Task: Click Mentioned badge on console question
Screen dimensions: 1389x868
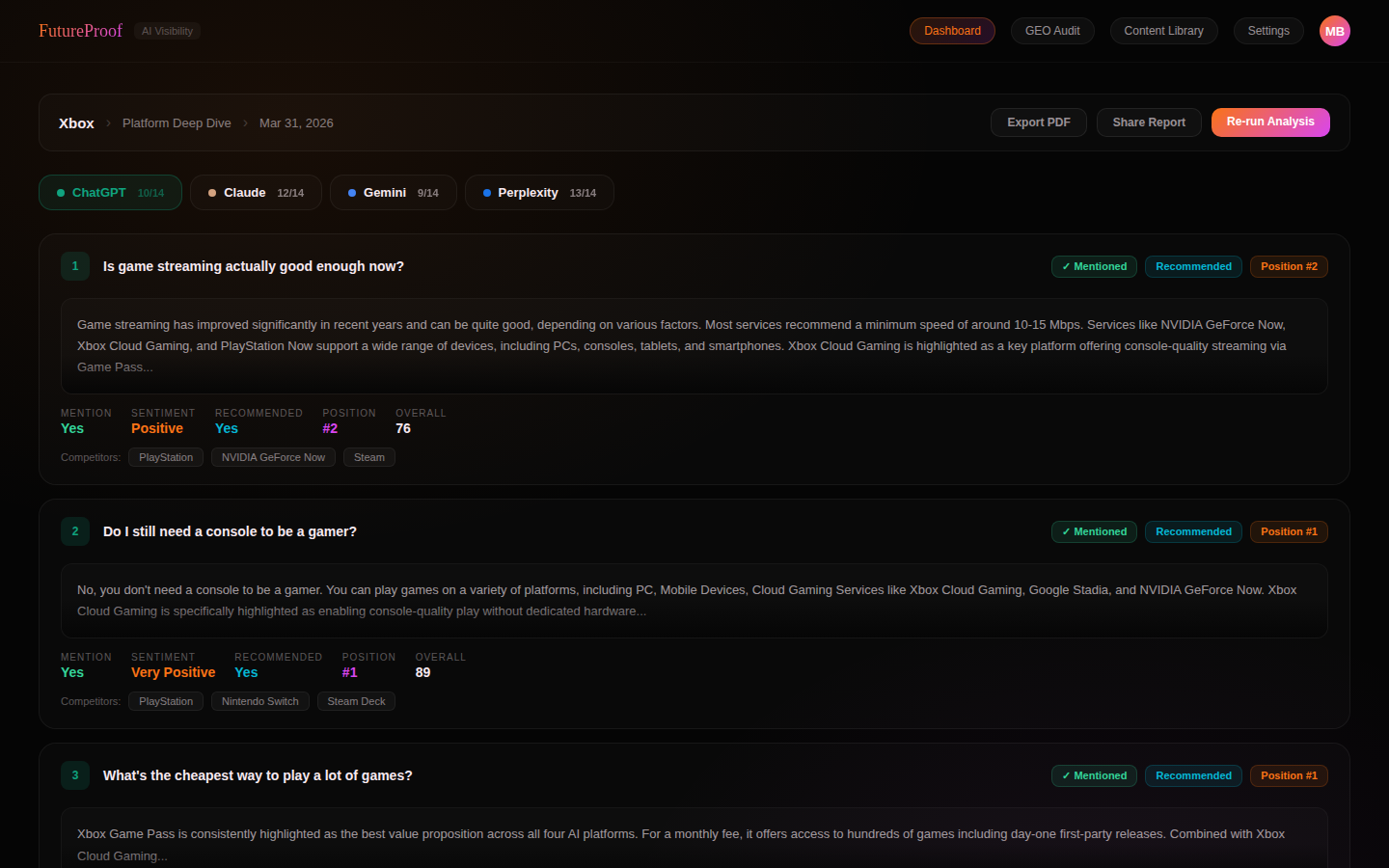Action: pyautogui.click(x=1094, y=531)
